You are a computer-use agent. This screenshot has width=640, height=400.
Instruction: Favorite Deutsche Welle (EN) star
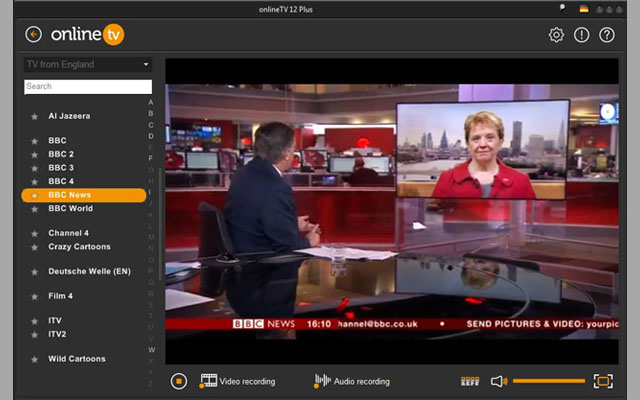click(35, 272)
